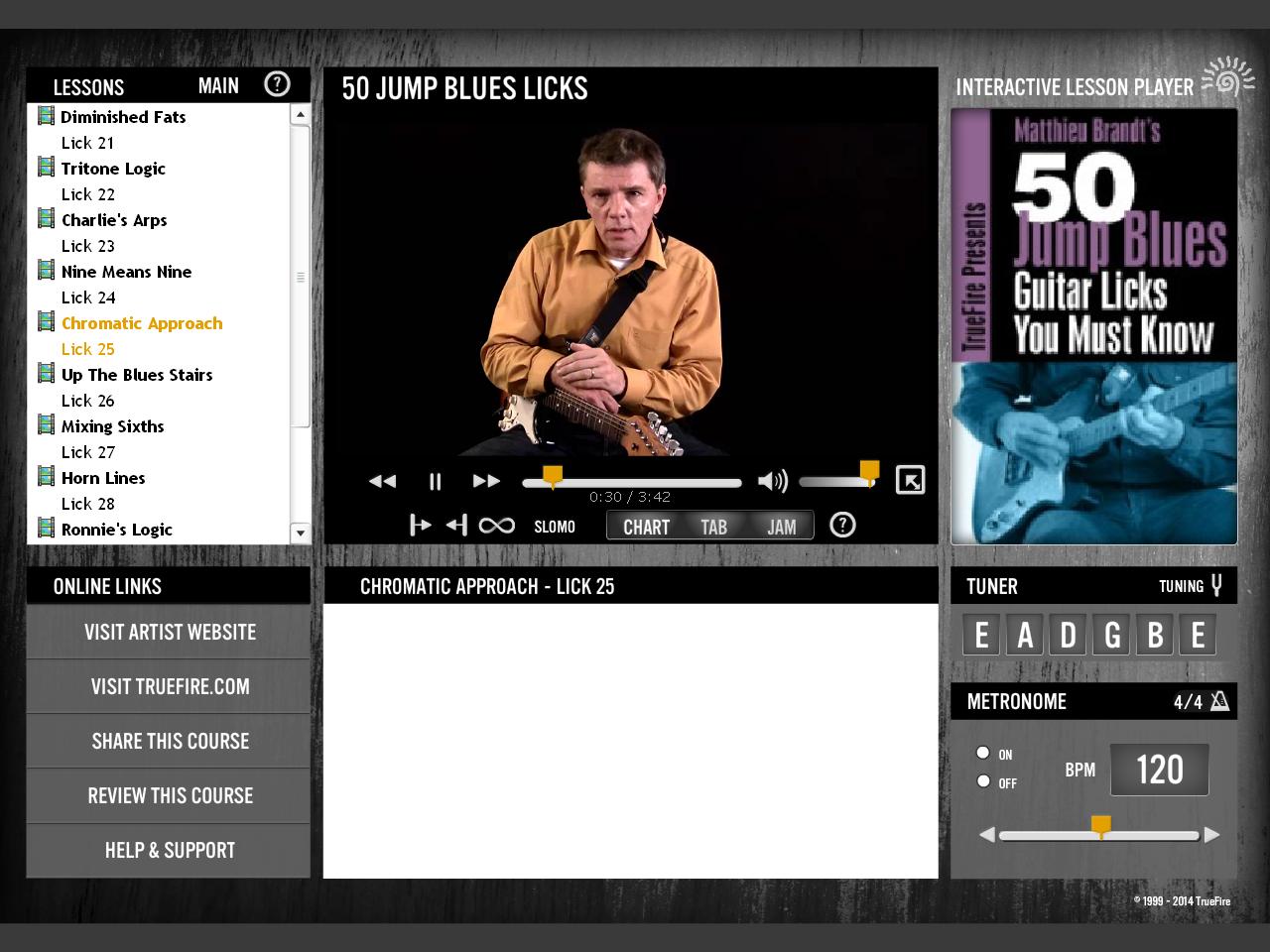
Task: Toggle SLOMO playback speed
Action: click(x=555, y=527)
